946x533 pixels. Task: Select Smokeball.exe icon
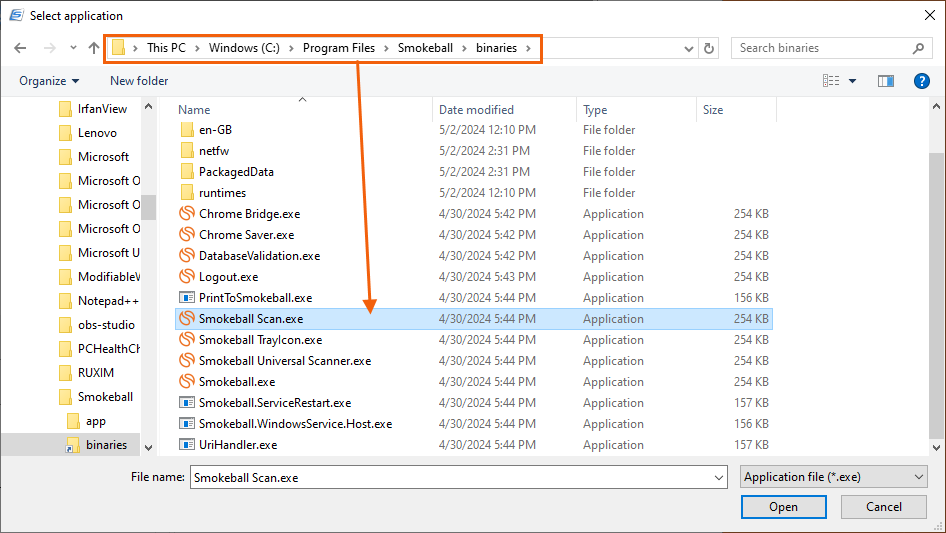click(x=187, y=381)
